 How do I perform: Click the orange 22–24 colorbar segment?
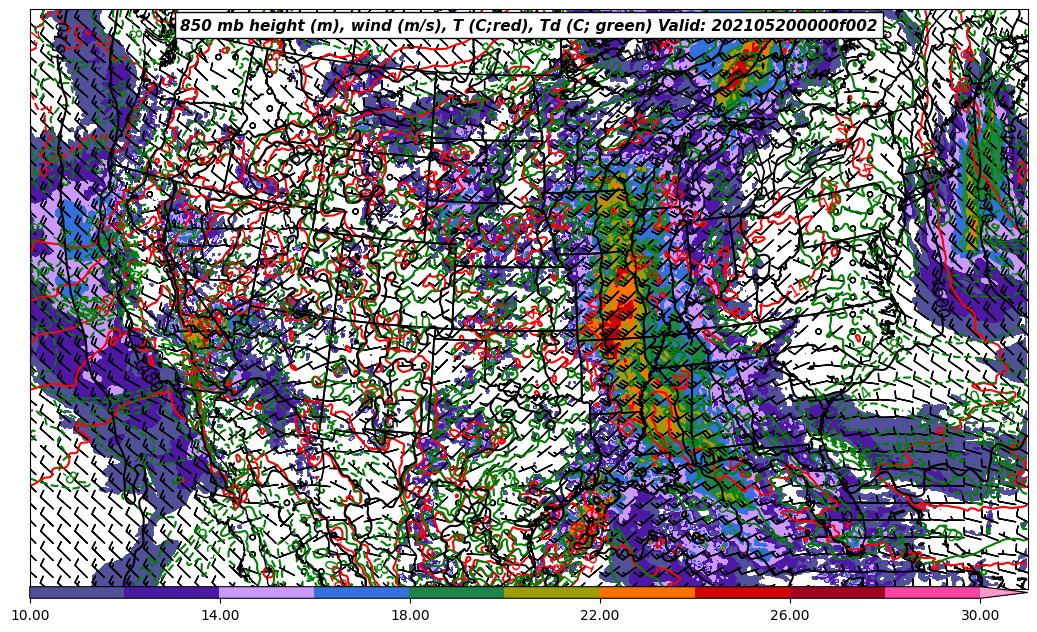(647, 593)
